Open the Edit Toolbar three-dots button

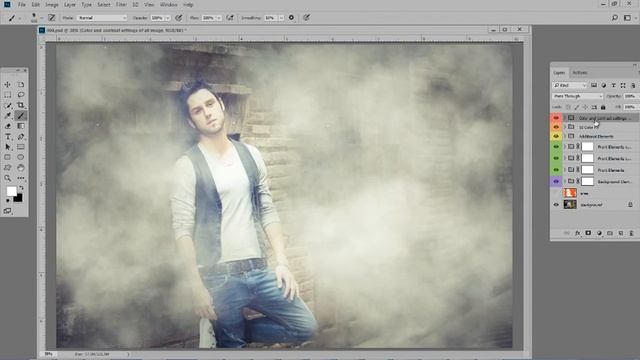(x=21, y=178)
